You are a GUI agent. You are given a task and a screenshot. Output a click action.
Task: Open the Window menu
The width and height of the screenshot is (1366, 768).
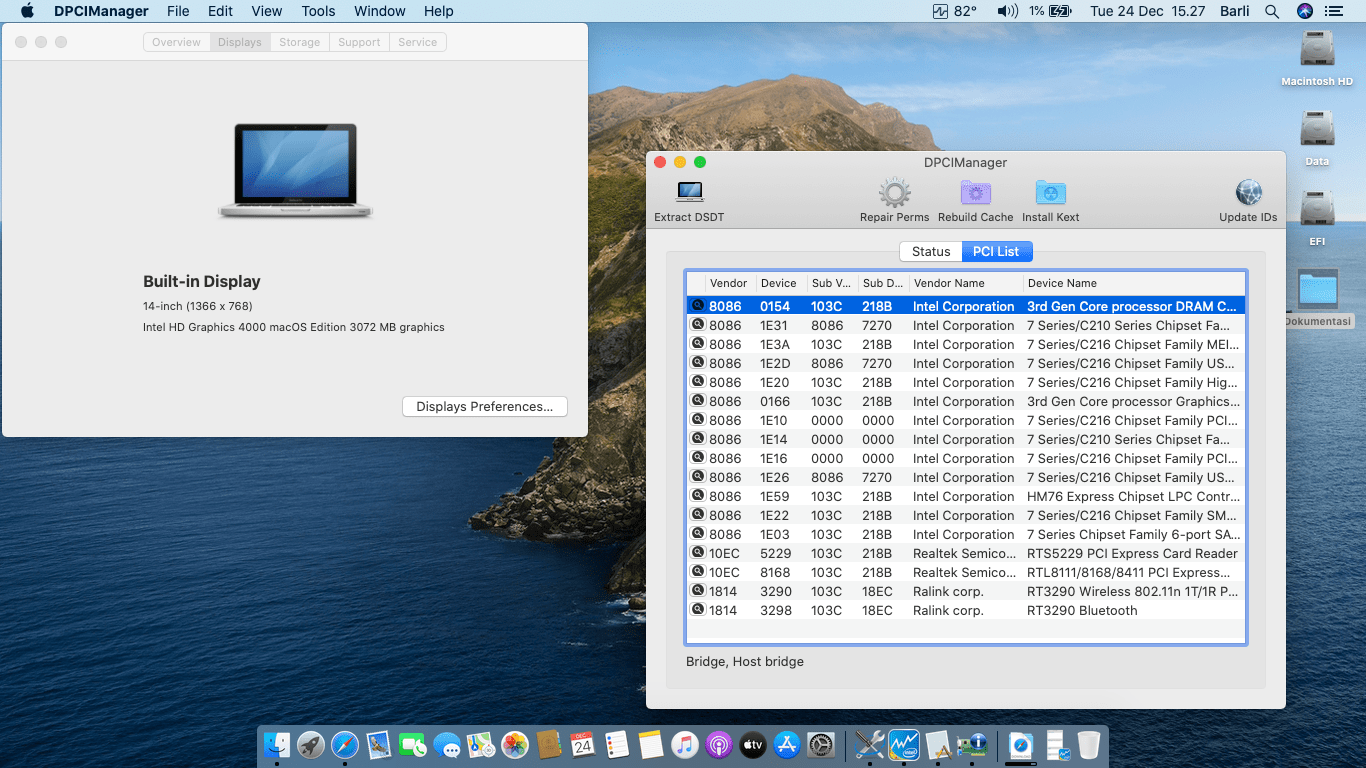pos(379,11)
